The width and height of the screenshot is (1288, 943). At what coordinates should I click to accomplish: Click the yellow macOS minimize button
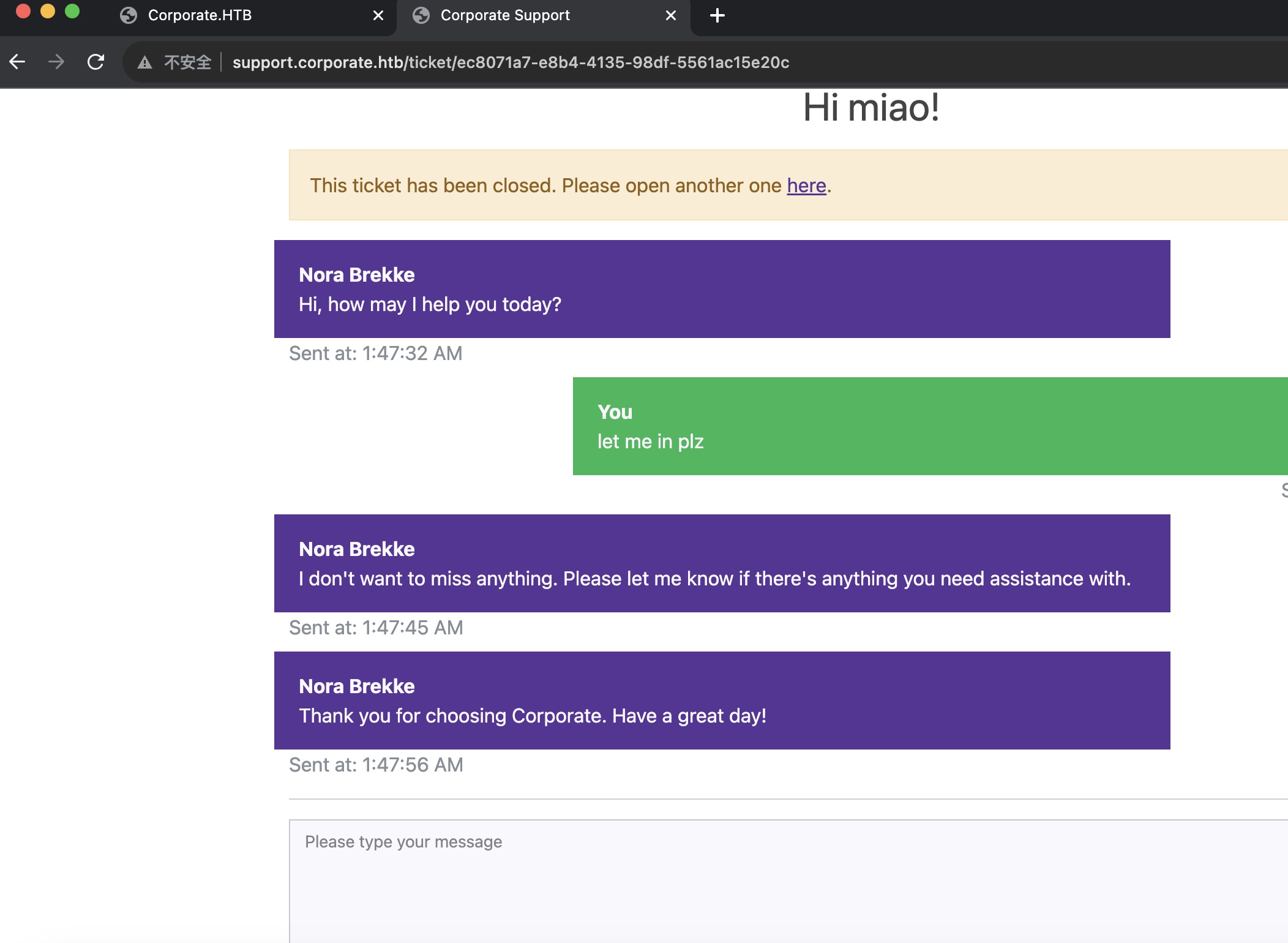48,11
